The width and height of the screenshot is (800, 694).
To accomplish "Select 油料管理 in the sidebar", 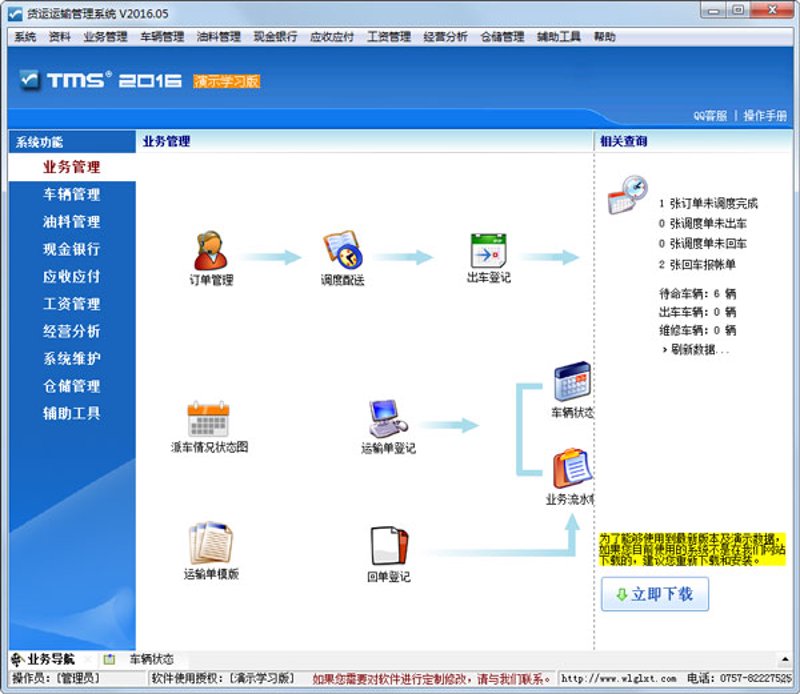I will pyautogui.click(x=71, y=222).
